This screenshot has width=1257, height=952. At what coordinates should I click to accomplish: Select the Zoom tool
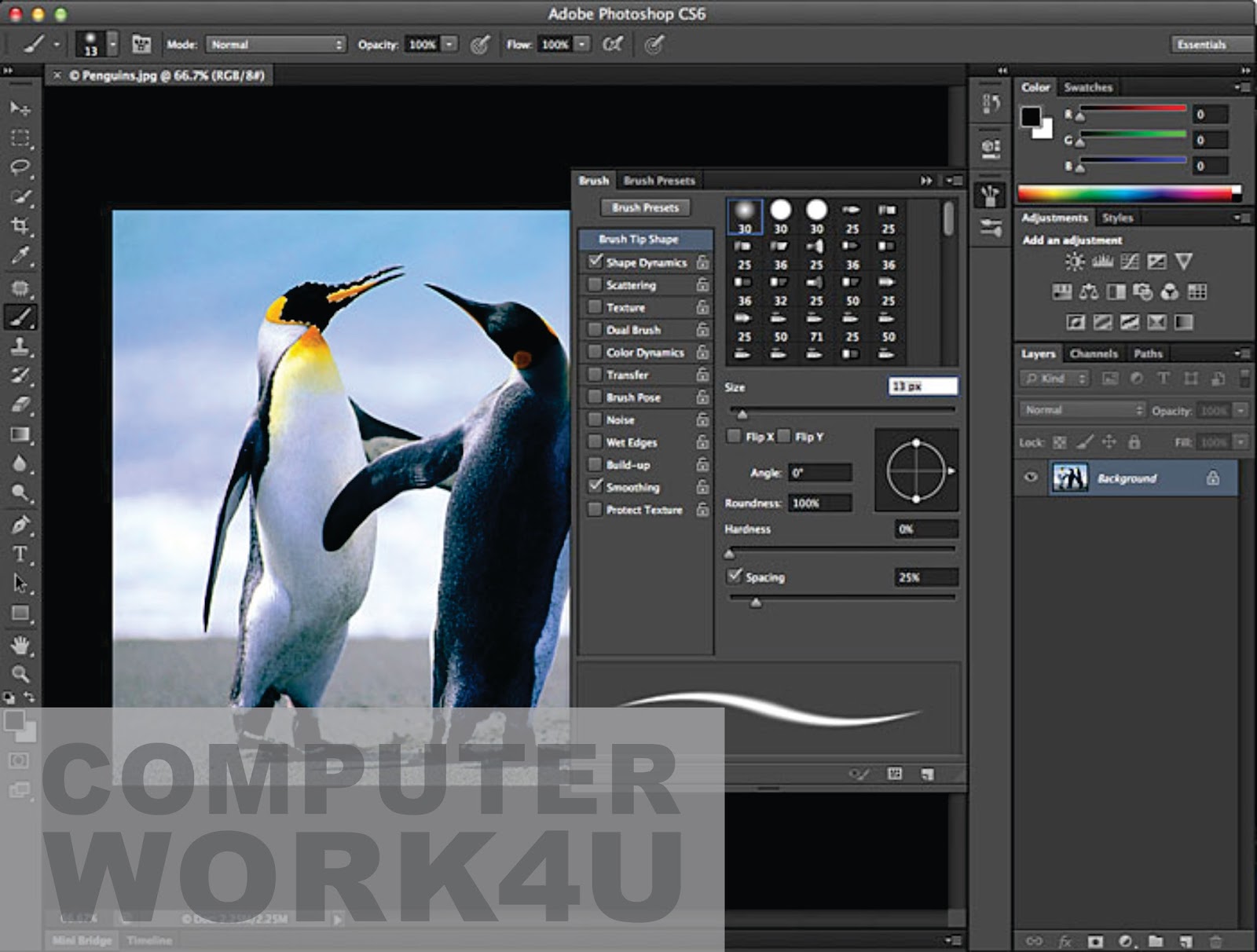pos(20,674)
